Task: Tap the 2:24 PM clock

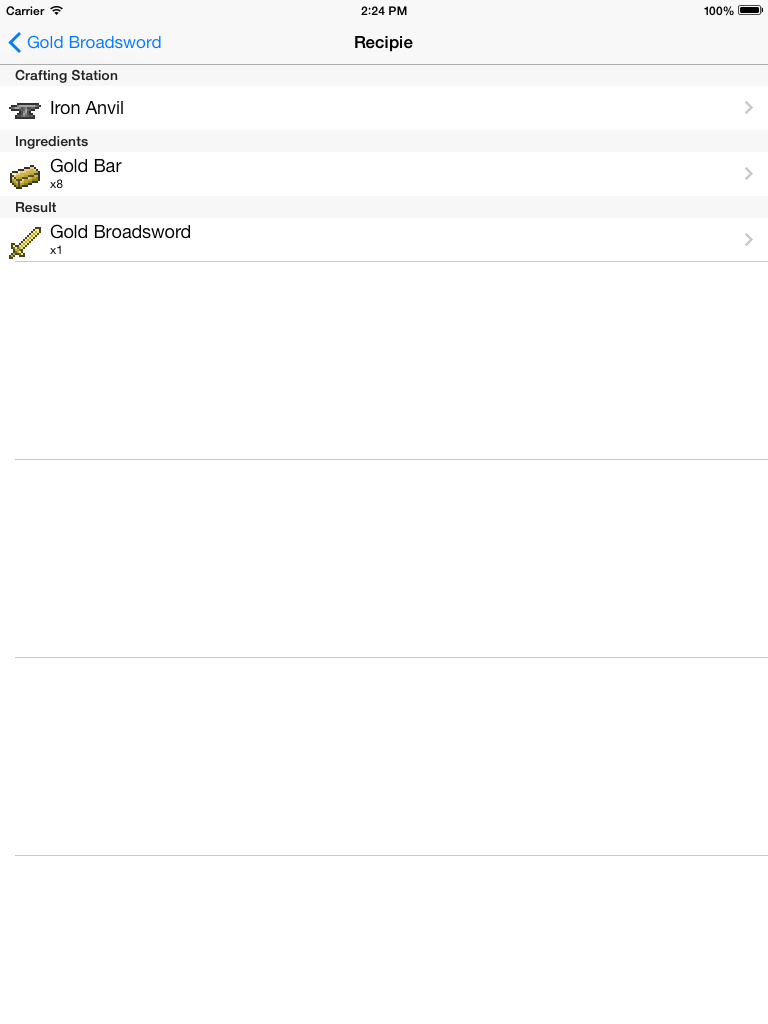Action: pos(384,11)
